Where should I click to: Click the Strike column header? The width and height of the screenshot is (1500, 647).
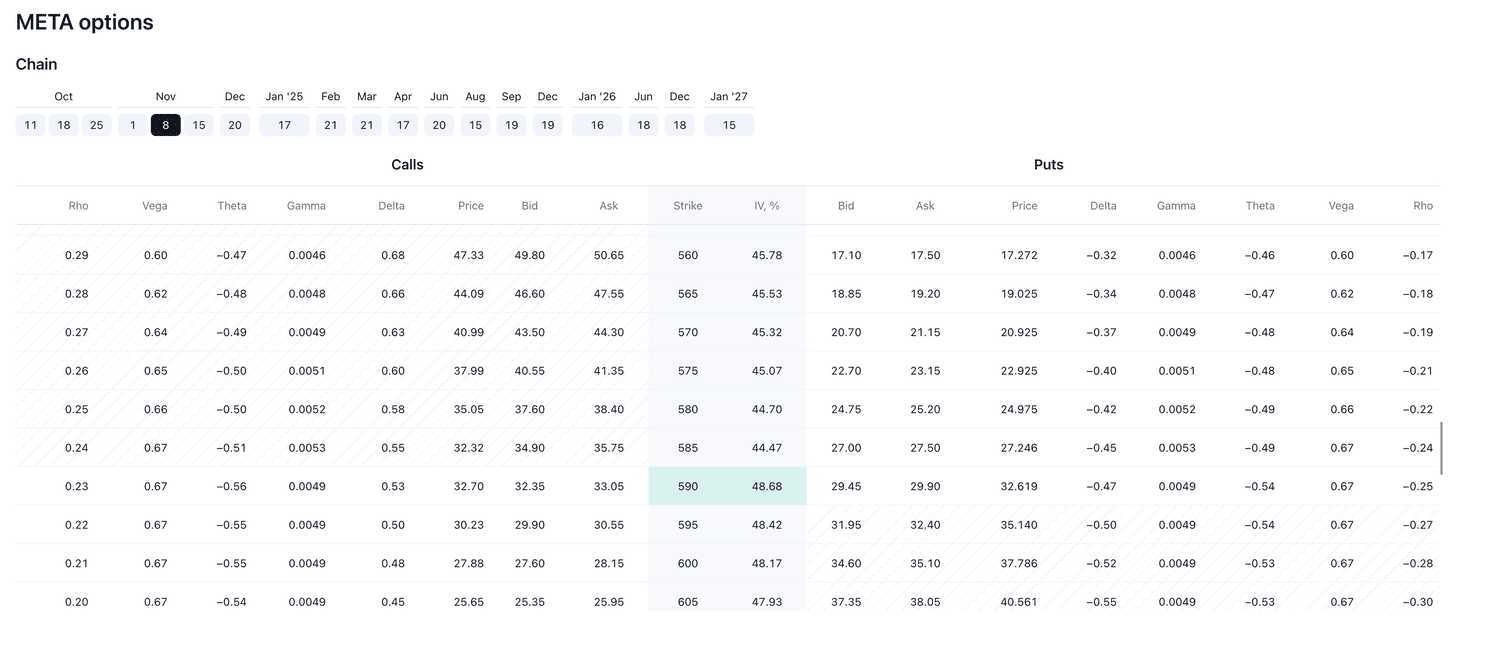[688, 206]
